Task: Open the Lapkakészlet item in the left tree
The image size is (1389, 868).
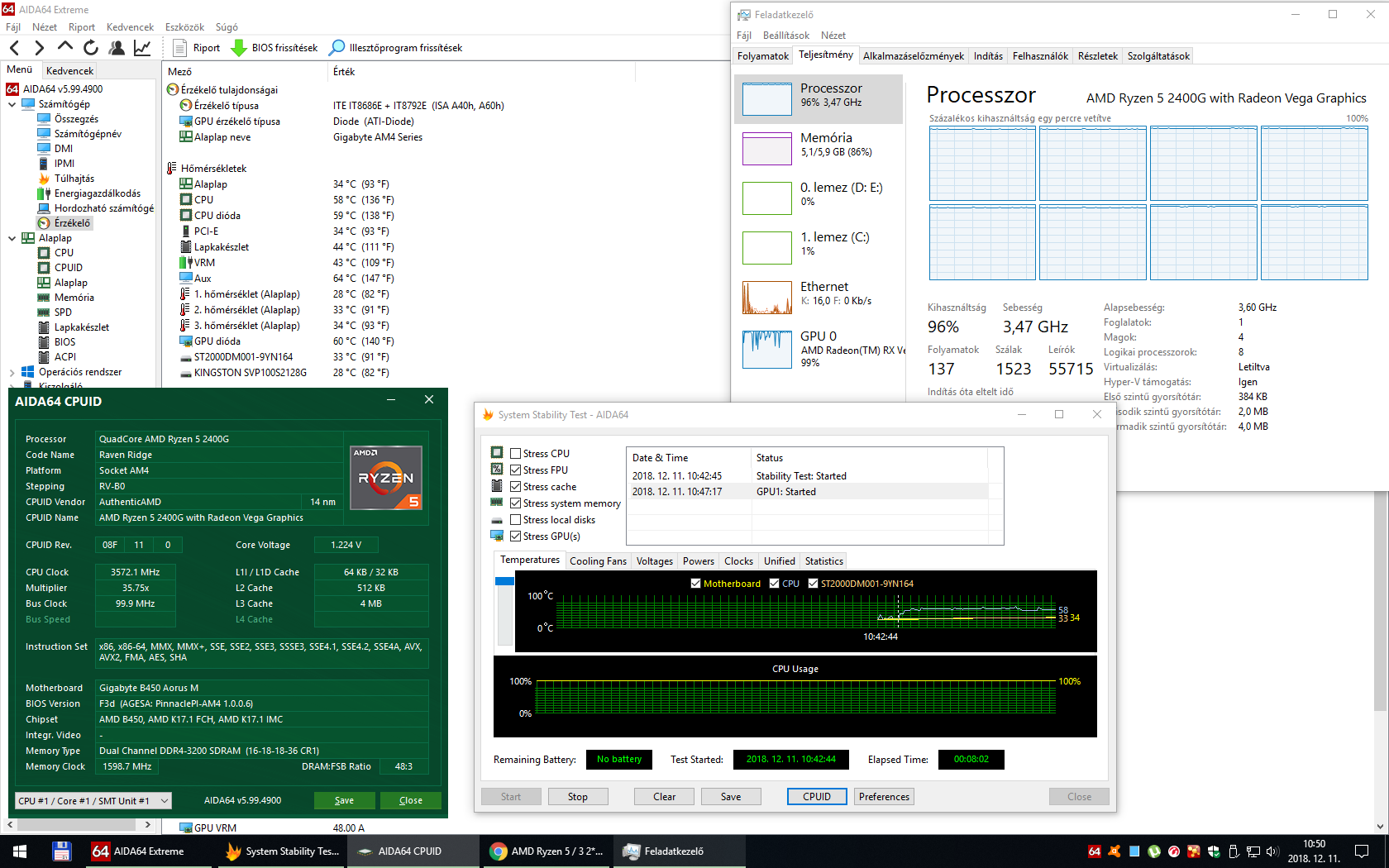Action: [x=74, y=327]
